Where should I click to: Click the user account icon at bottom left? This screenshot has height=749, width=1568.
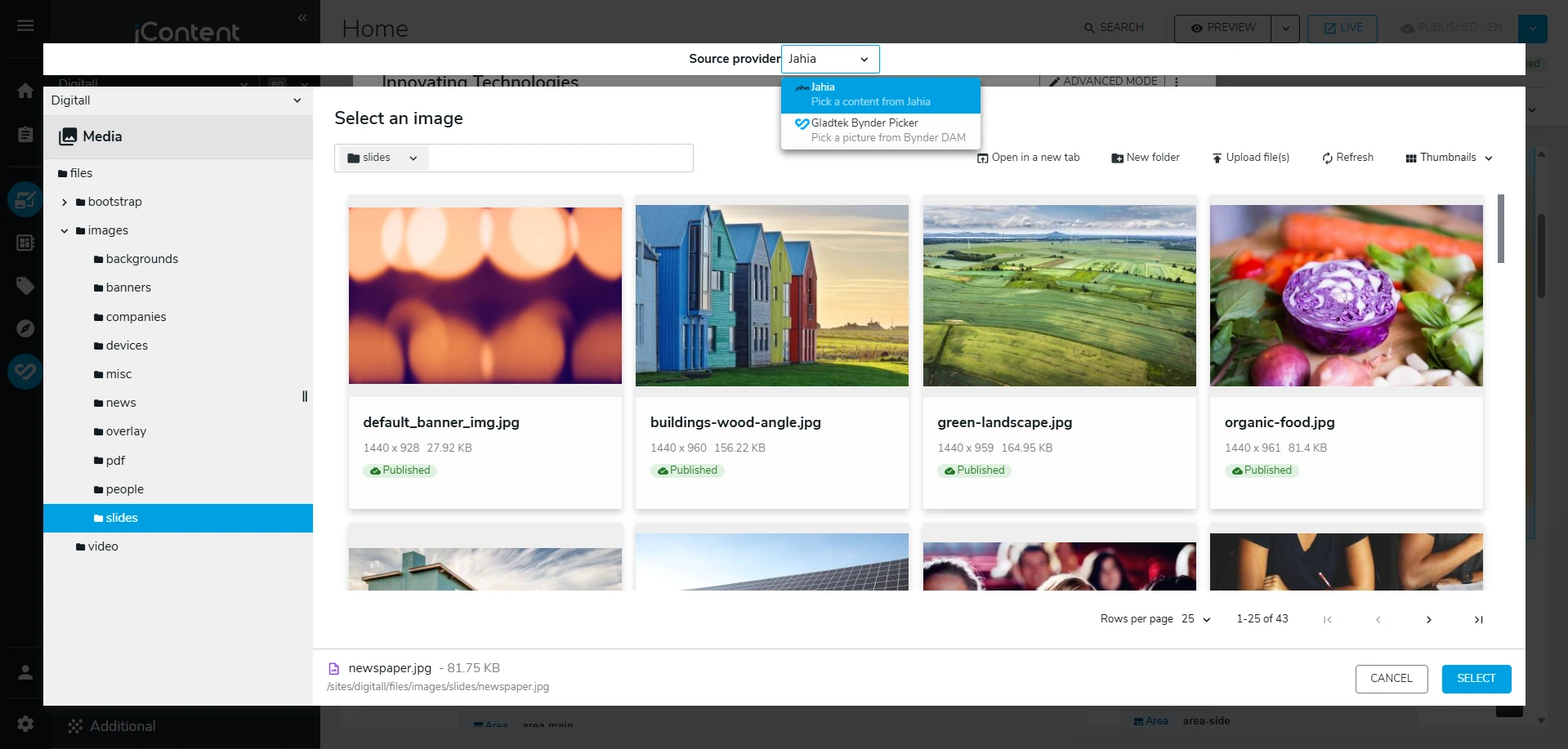click(x=25, y=672)
